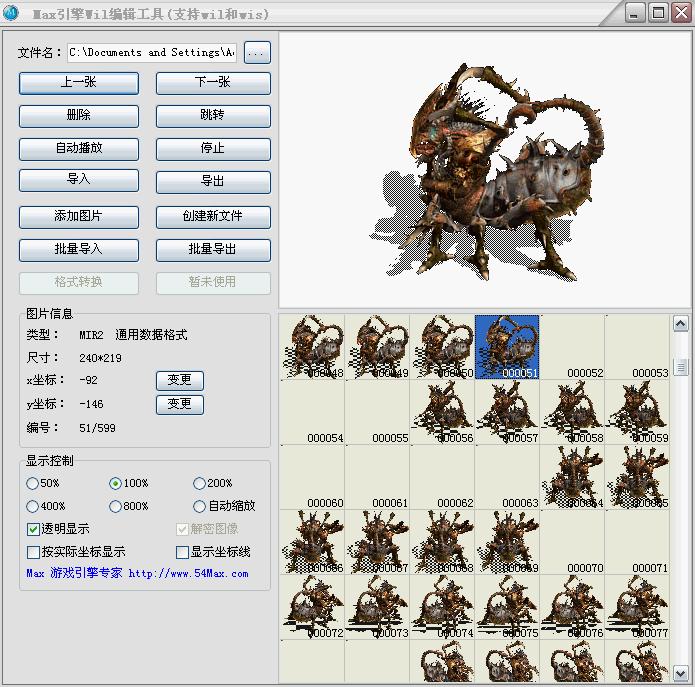Toggle the 透明显示 checkbox
The image size is (695, 687).
pyautogui.click(x=34, y=529)
